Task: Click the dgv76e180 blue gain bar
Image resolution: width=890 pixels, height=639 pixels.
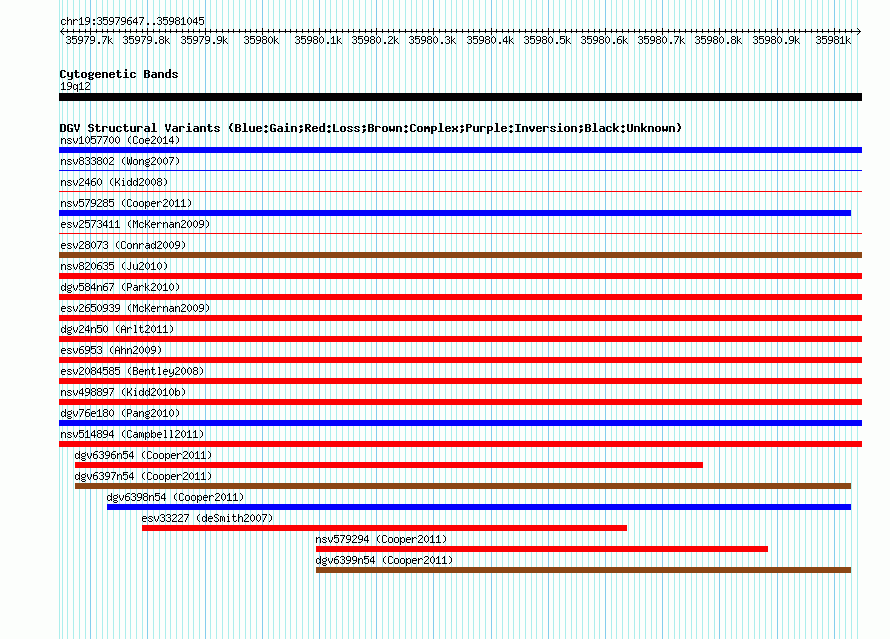Action: [x=460, y=423]
